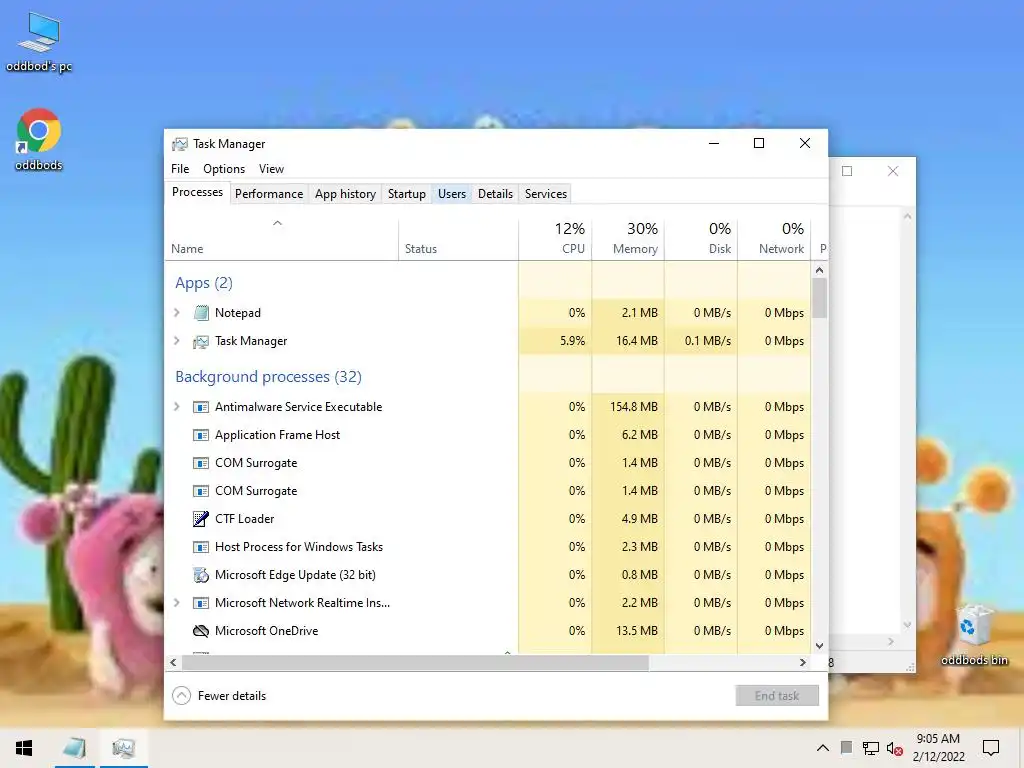1024x768 pixels.
Task: Sort by Disk column header
Action: [701, 240]
